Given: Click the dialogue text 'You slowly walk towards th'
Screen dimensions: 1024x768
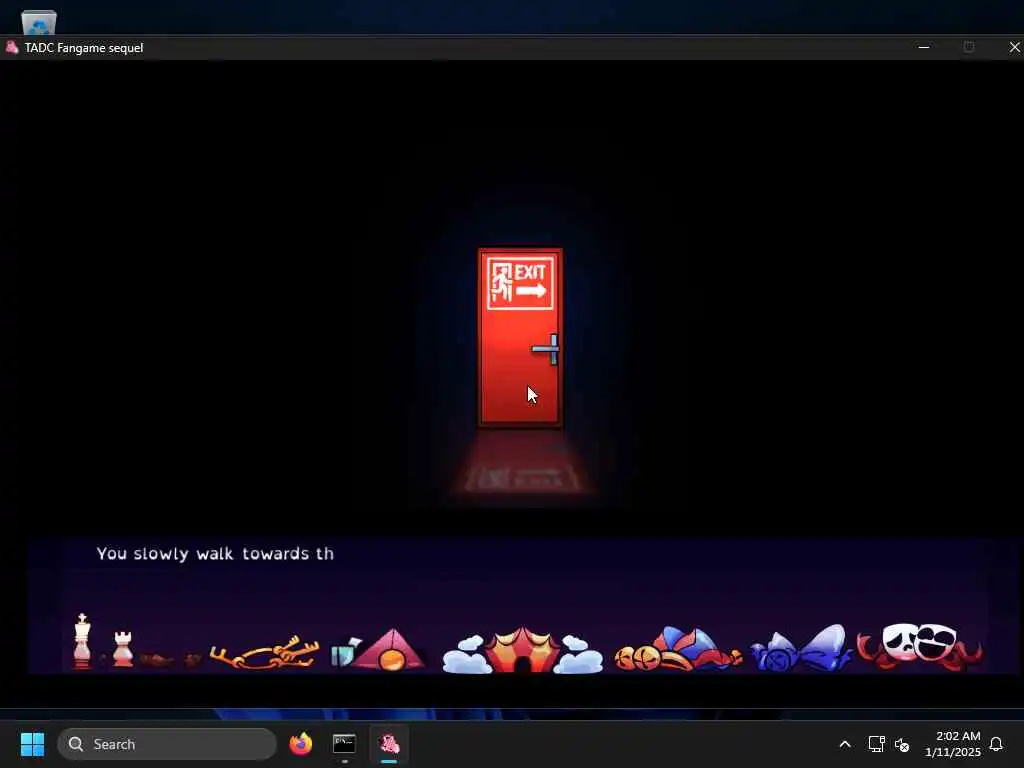Looking at the screenshot, I should (215, 554).
